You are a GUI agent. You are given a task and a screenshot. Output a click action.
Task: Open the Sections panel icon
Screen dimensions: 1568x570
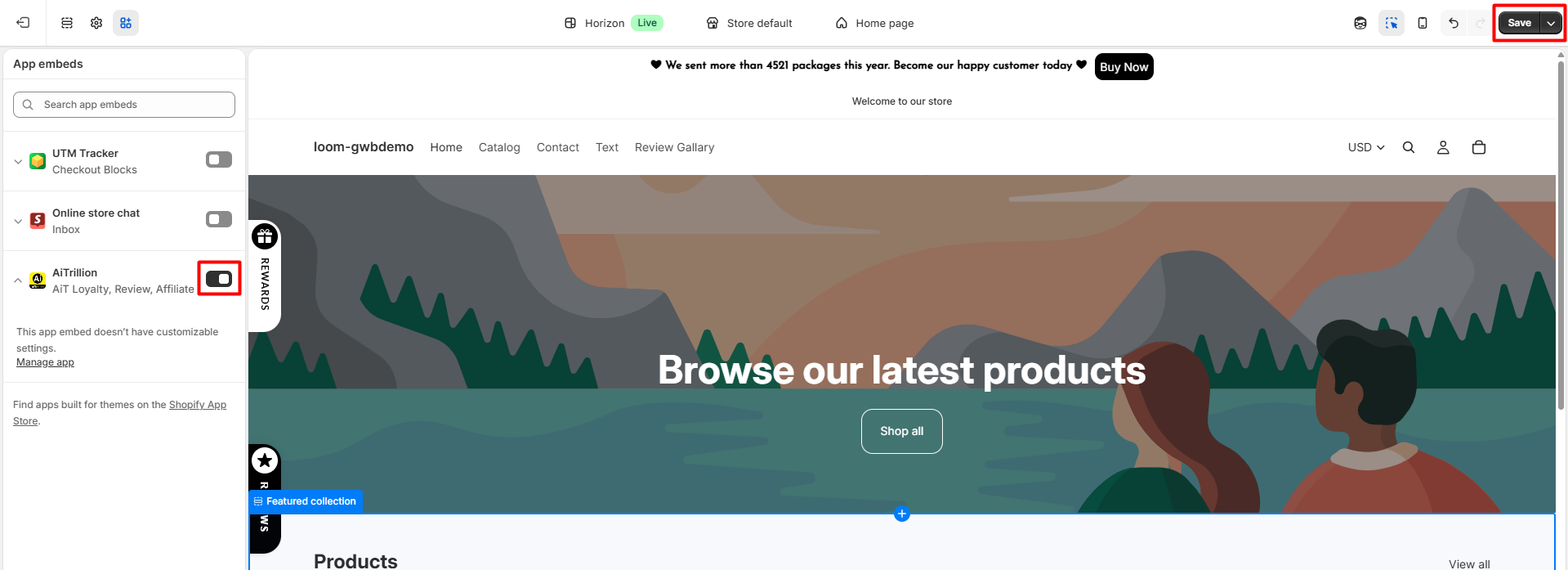point(67,23)
